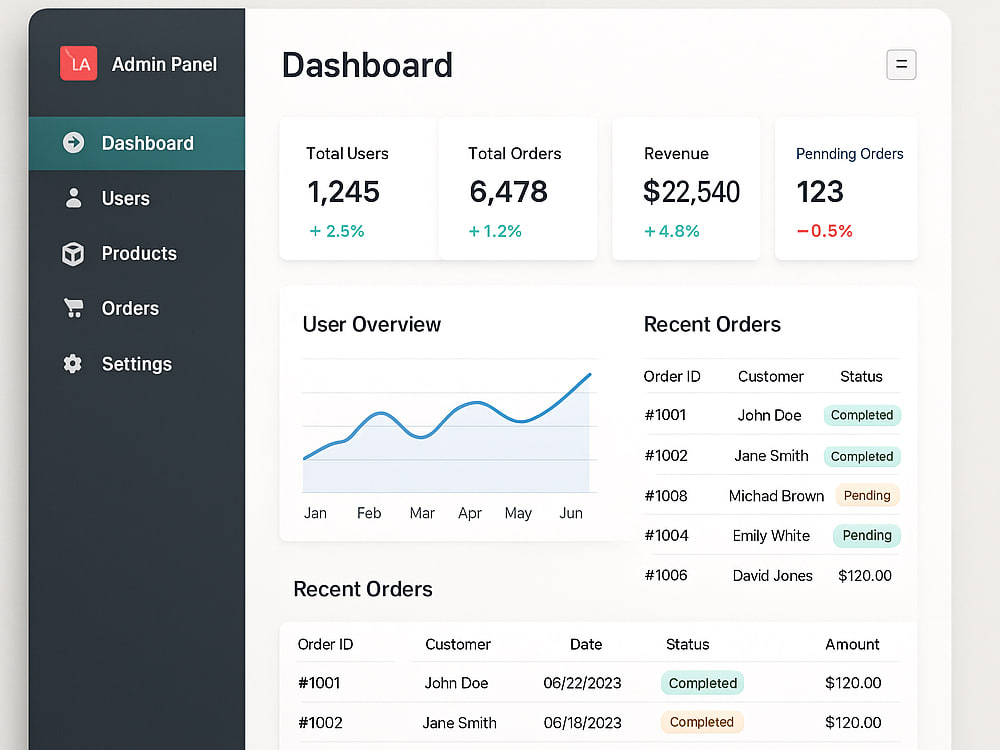Click the $22,540 revenue figure
1000x750 pixels.
pos(691,191)
